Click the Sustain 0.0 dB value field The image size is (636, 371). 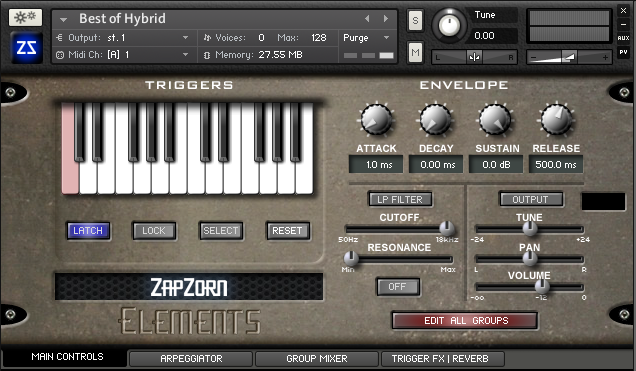pos(496,165)
